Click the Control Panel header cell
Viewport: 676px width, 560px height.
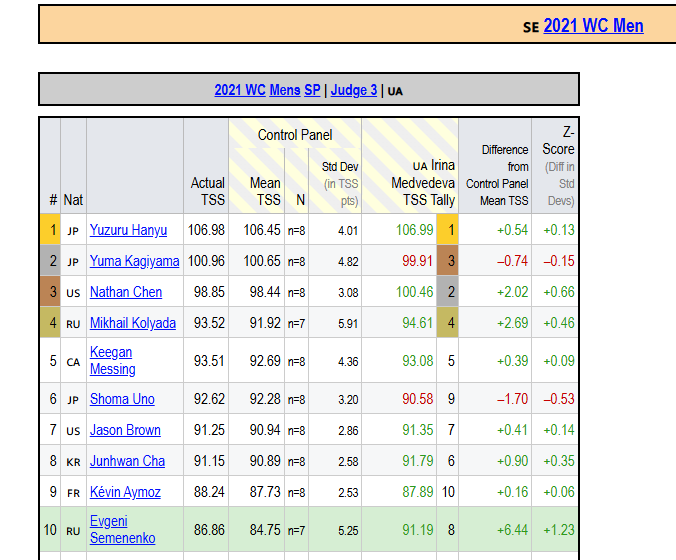[295, 135]
